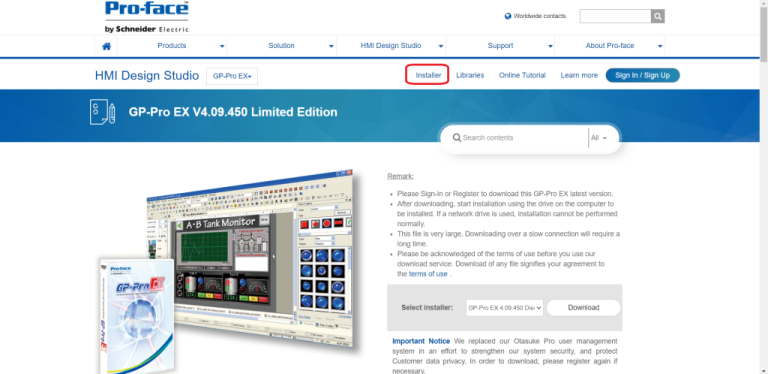The height and width of the screenshot is (374, 768).
Task: Open the HMI Design Studio nav menu
Action: [391, 46]
